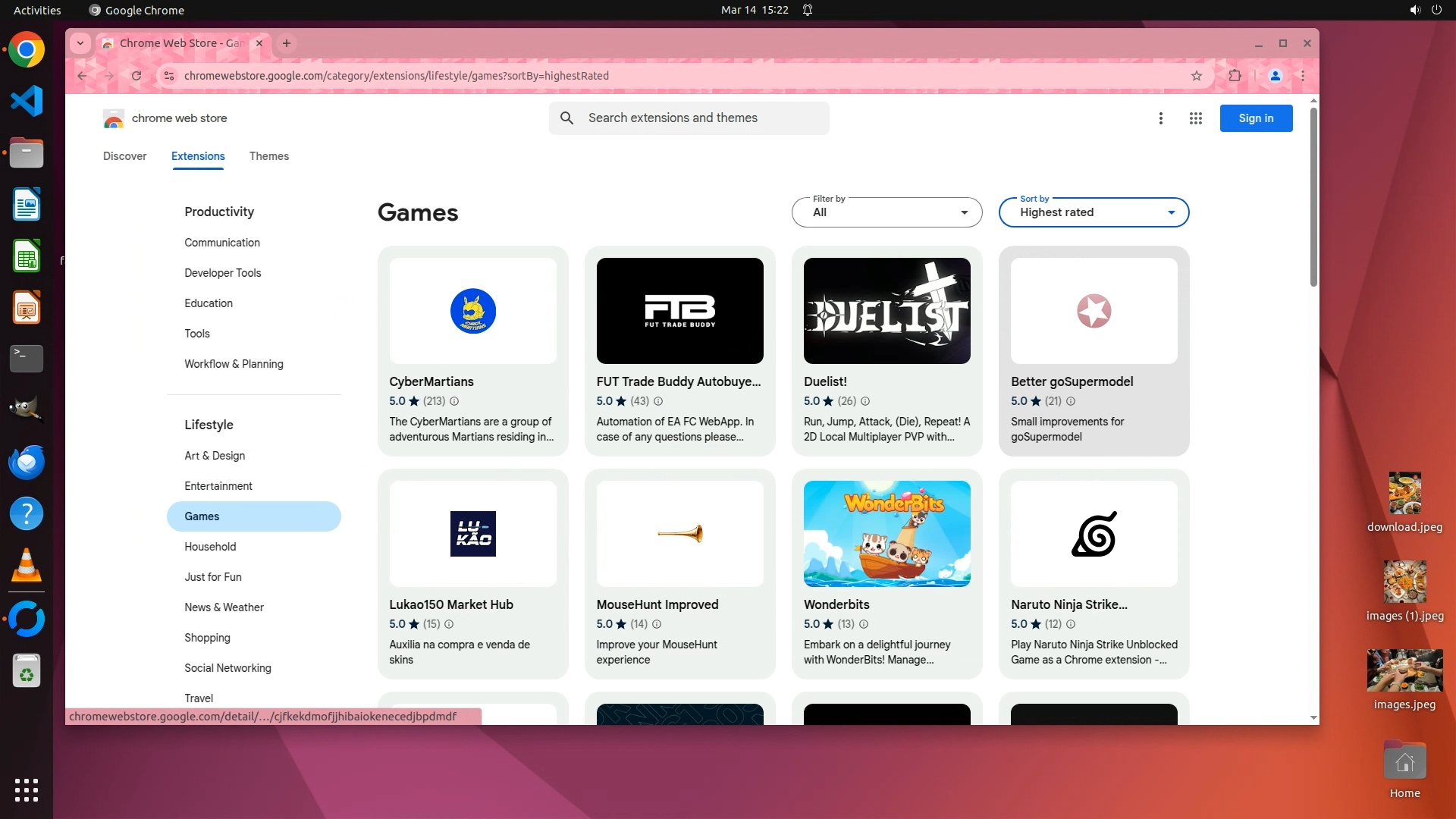Viewport: 1456px width, 819px height.
Task: Open the web store three-dot menu
Action: (1160, 118)
